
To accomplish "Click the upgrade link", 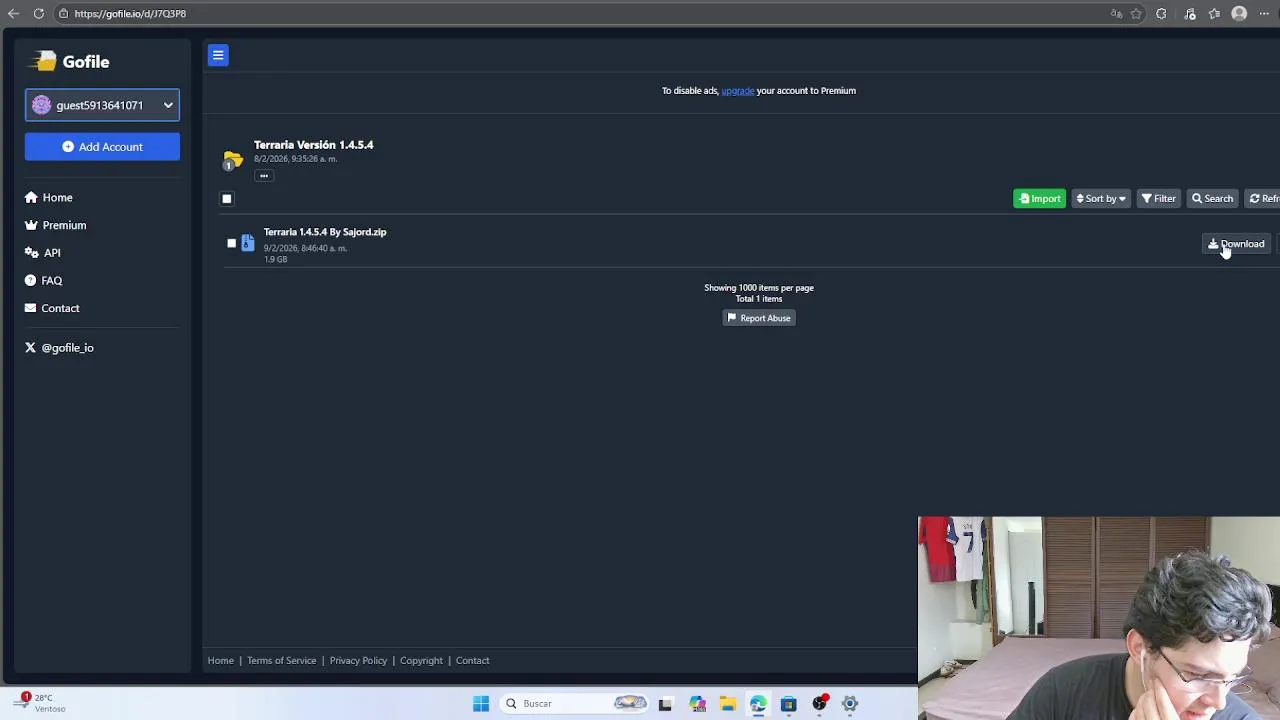I will [x=738, y=91].
